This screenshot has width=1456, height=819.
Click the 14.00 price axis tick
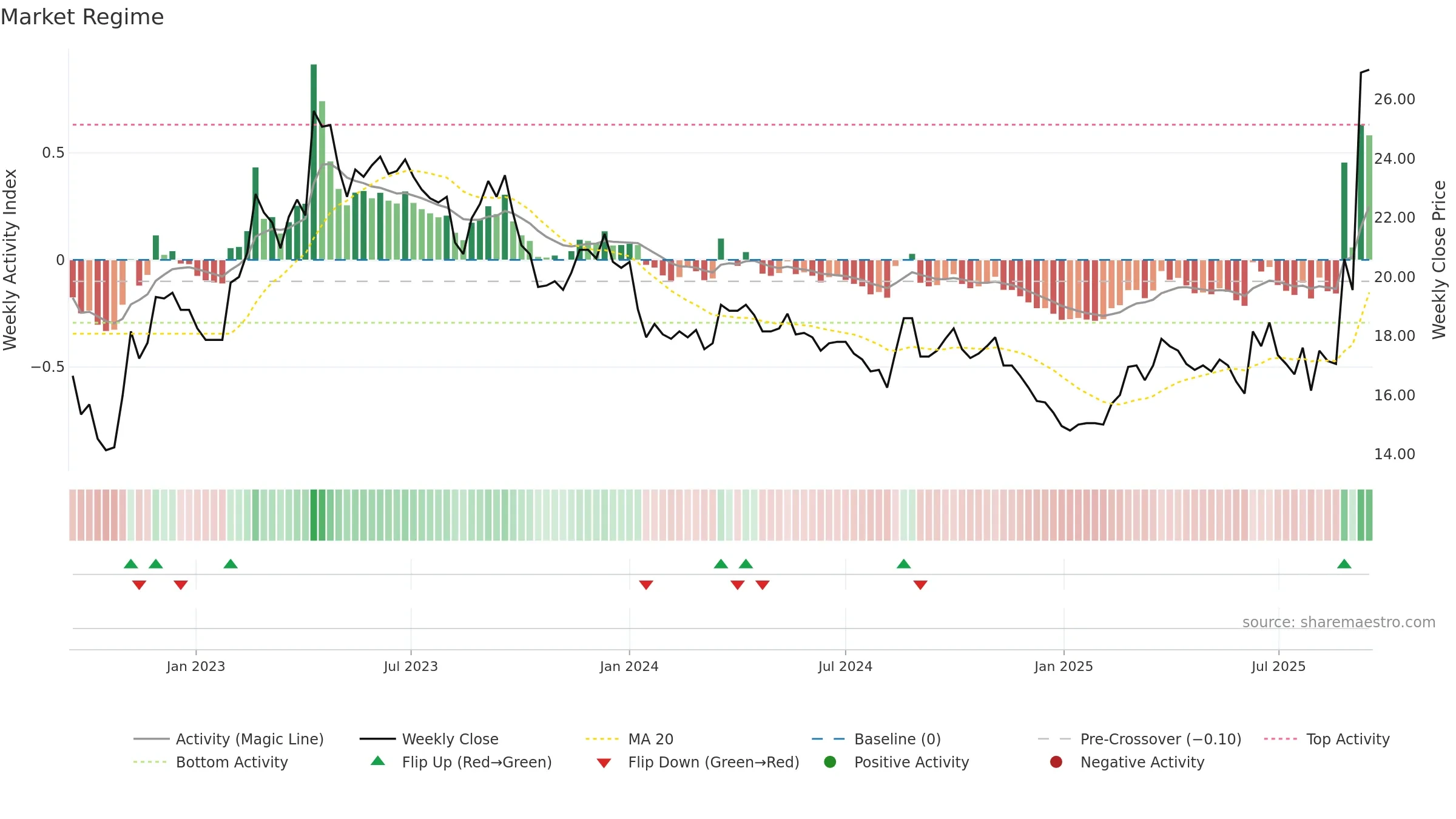click(1394, 454)
